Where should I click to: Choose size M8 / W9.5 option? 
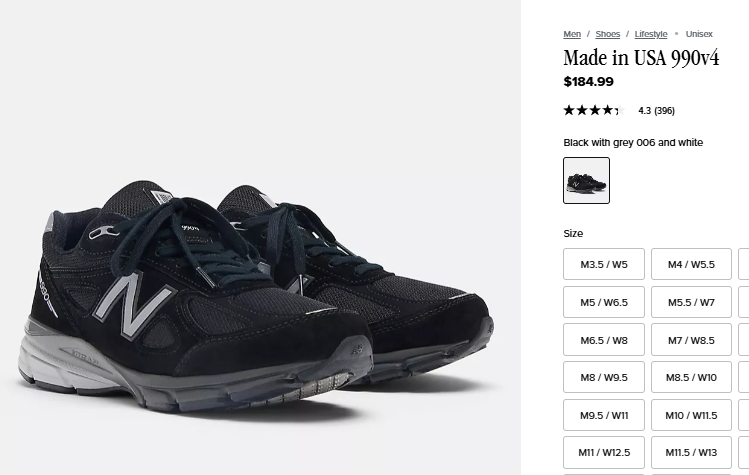(x=604, y=377)
